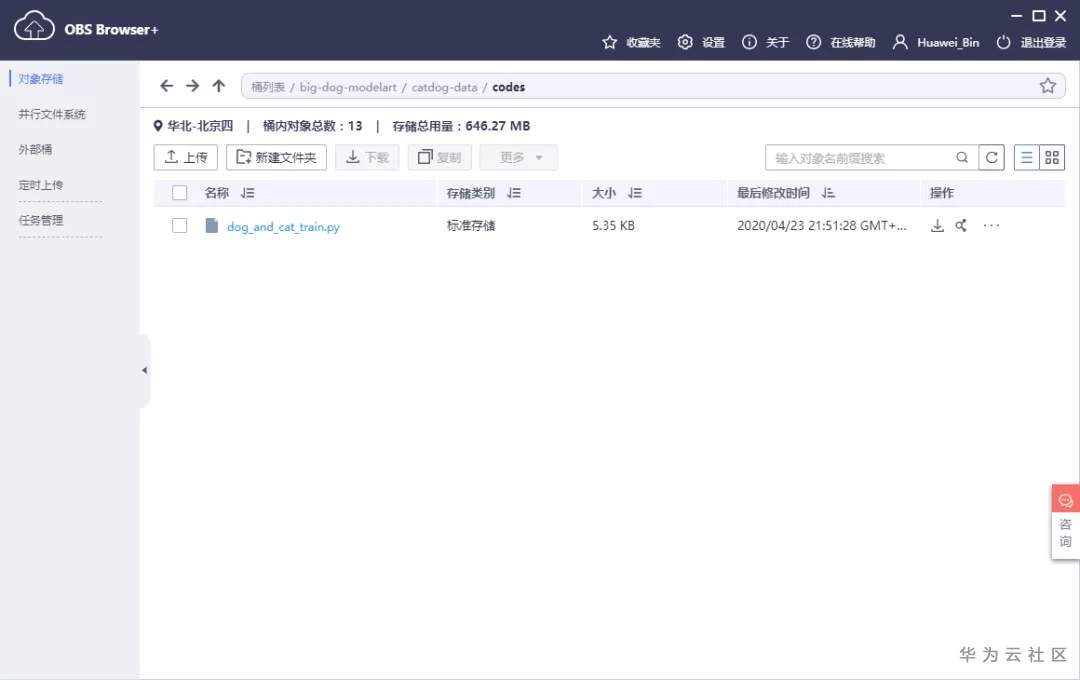Refresh the object list

click(991, 157)
